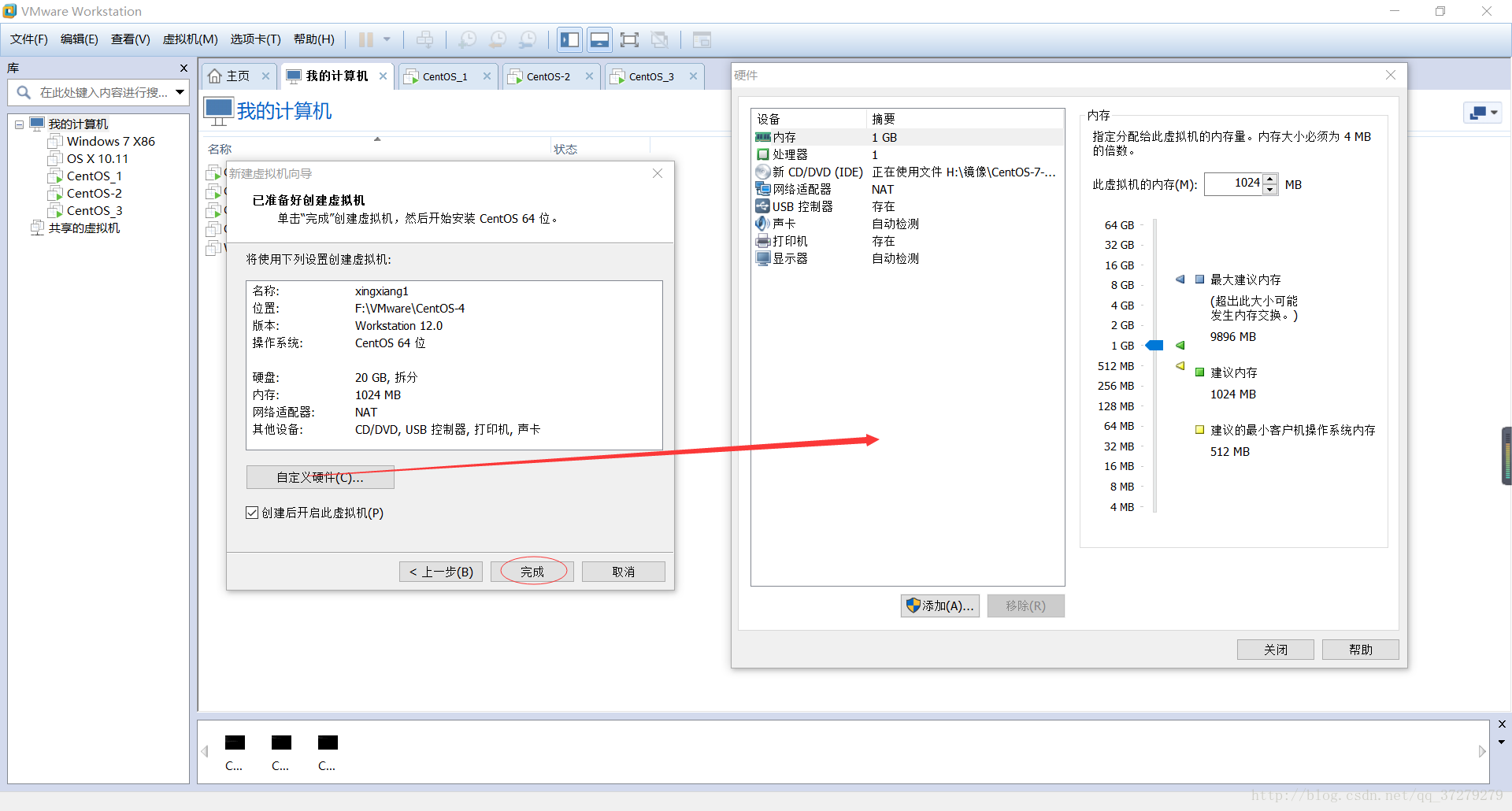This screenshot has width=1512, height=811.
Task: Click the revert to snapshot icon
Action: click(x=498, y=39)
